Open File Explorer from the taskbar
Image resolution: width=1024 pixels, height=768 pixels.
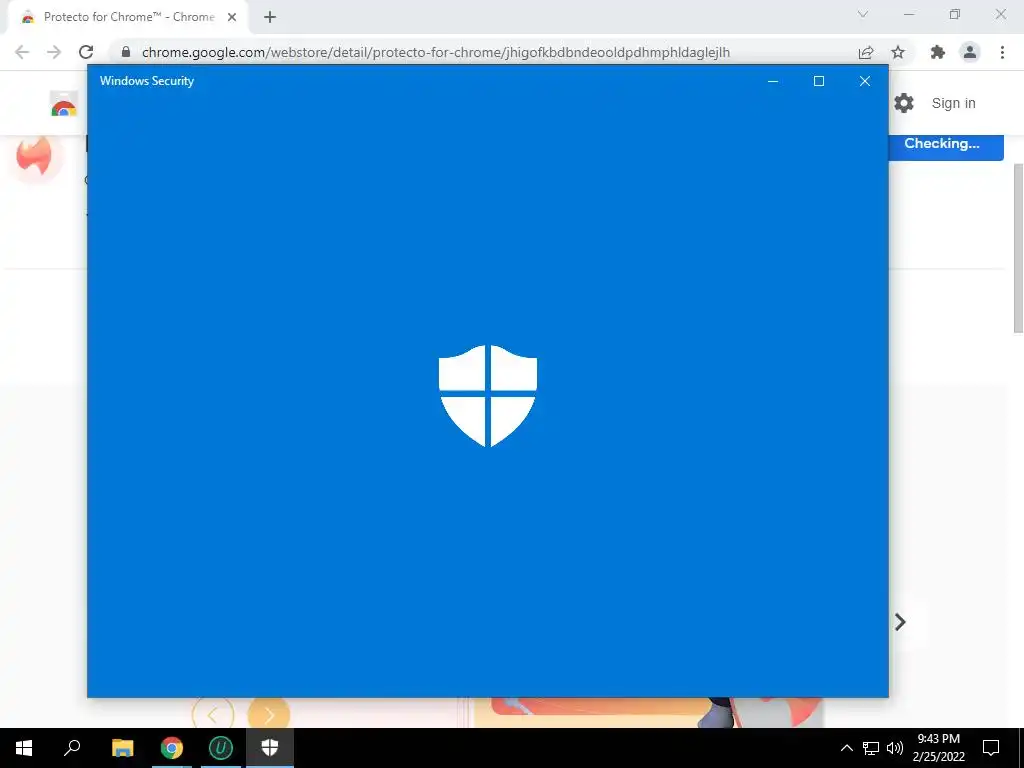(122, 748)
